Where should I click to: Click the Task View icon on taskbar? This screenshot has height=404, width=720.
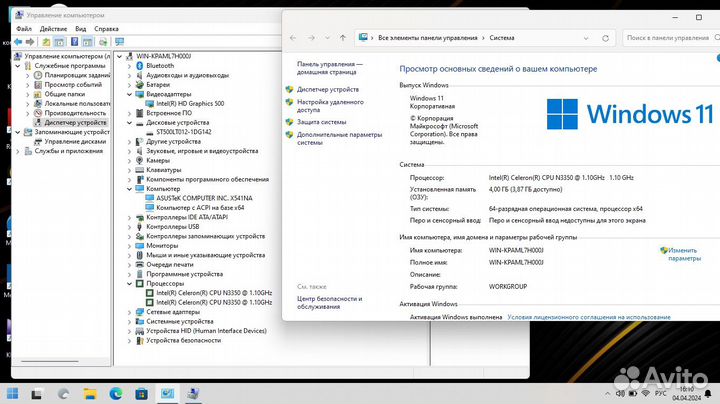point(37,393)
